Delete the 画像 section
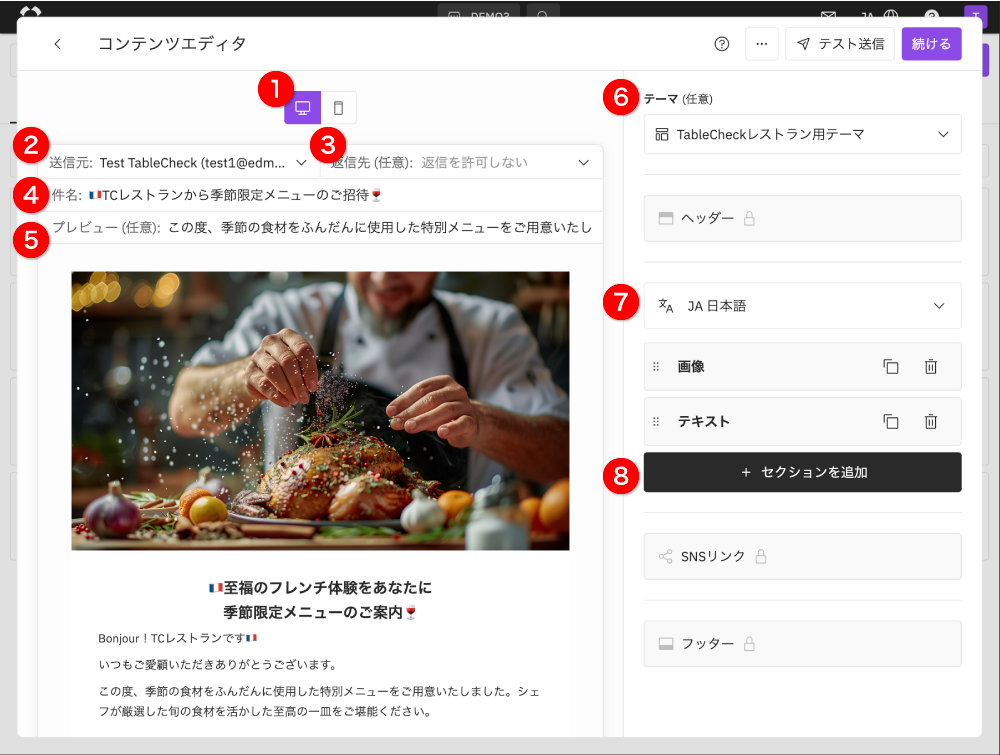The width and height of the screenshot is (1000, 755). click(930, 367)
